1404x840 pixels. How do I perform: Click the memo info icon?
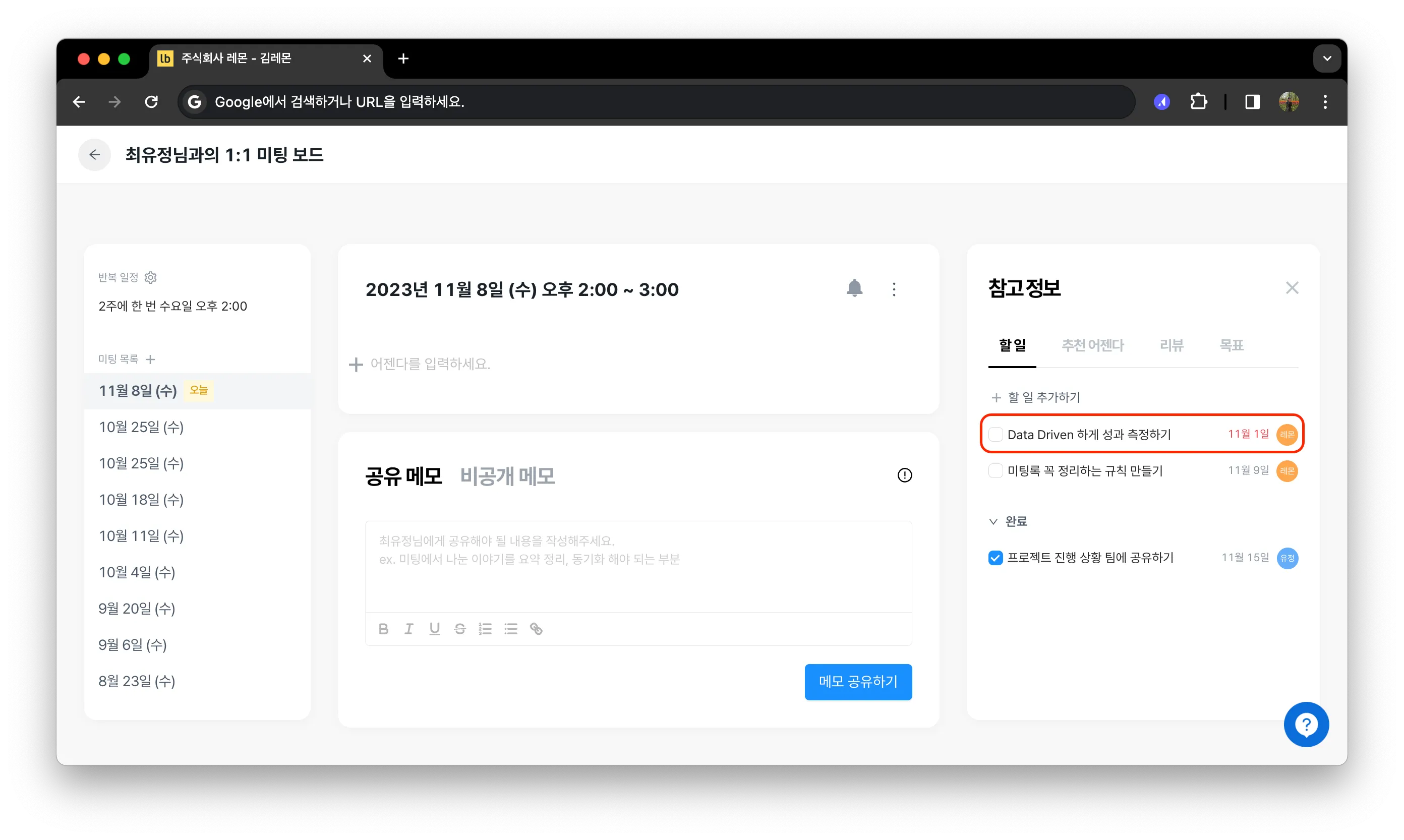click(905, 475)
